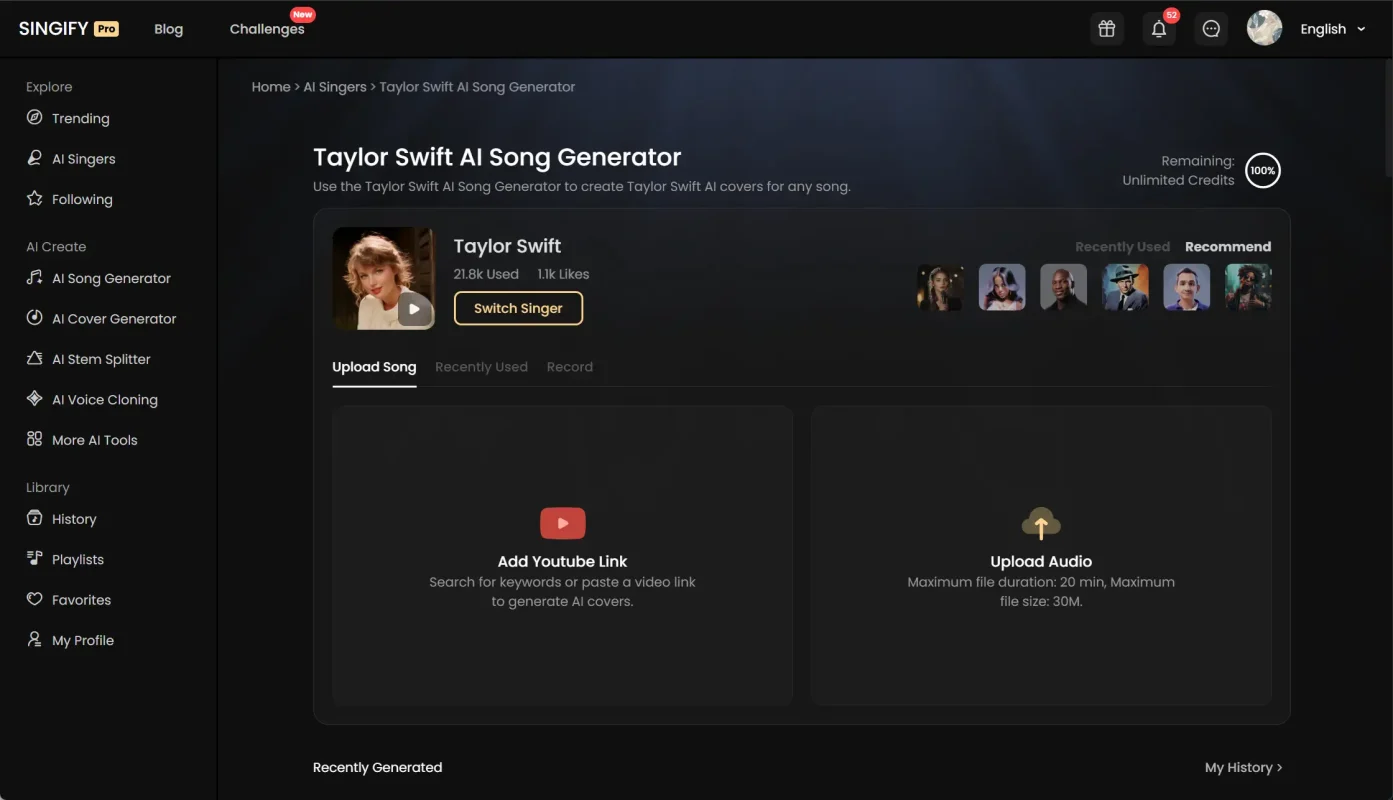Click the Trending compass icon

[34, 117]
